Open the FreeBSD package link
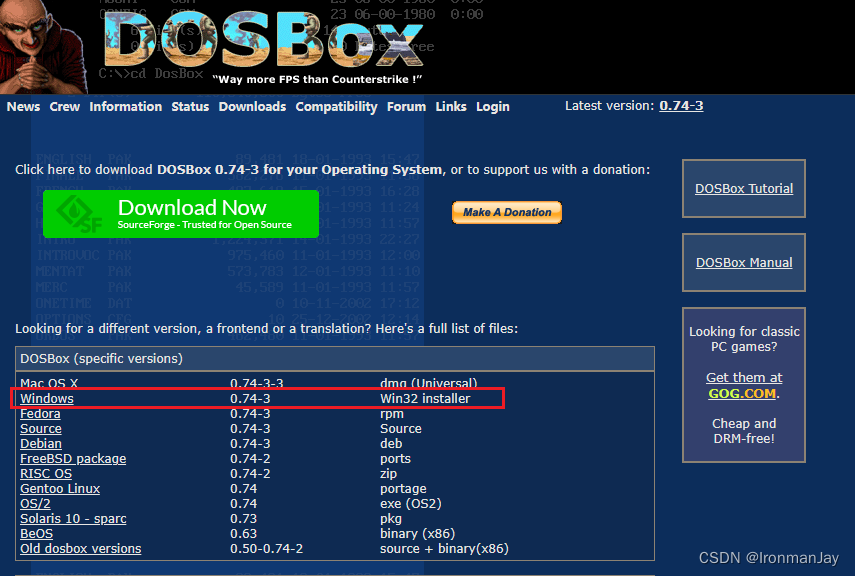855x576 pixels. (73, 459)
